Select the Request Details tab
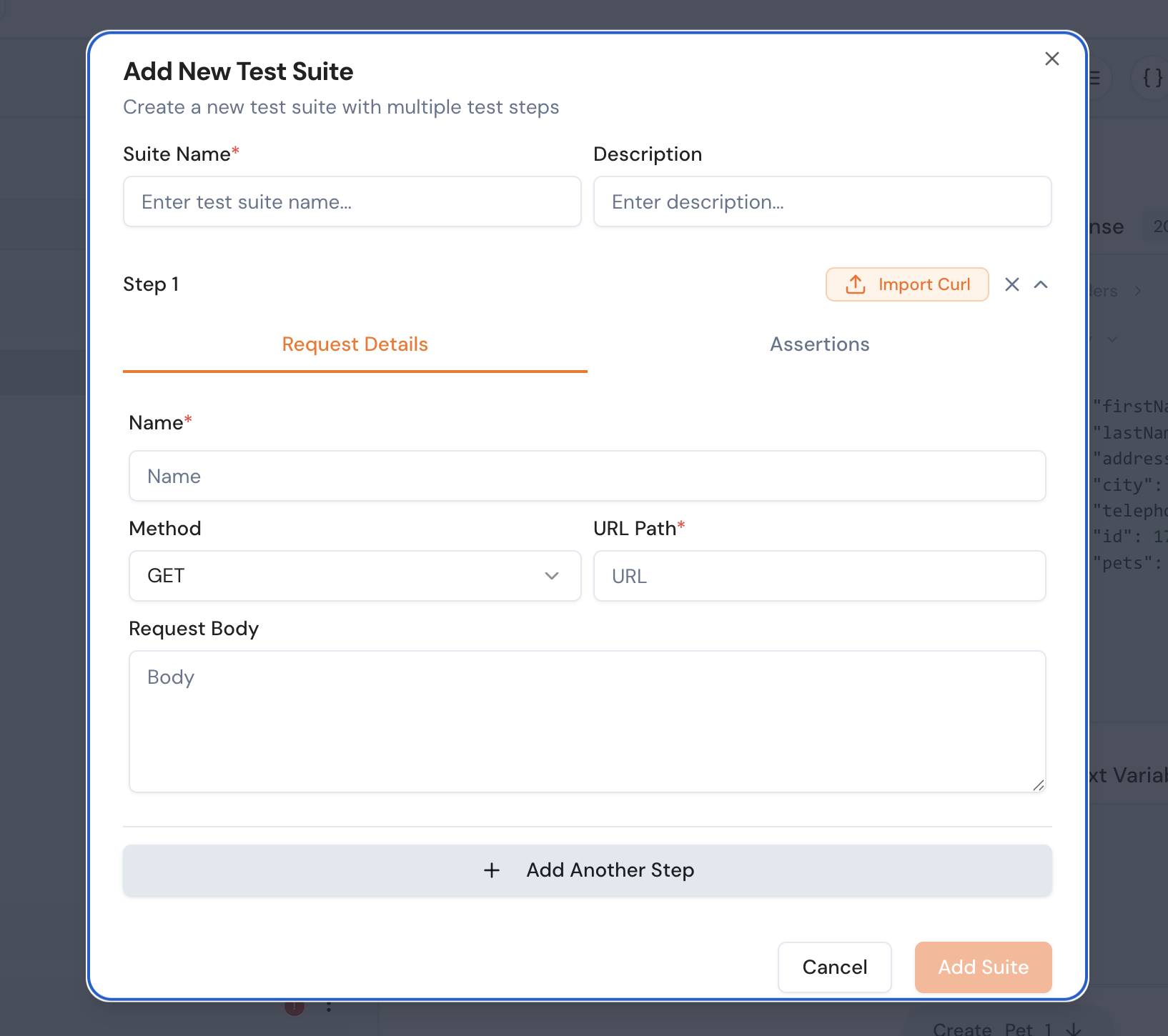The image size is (1168, 1036). (355, 344)
